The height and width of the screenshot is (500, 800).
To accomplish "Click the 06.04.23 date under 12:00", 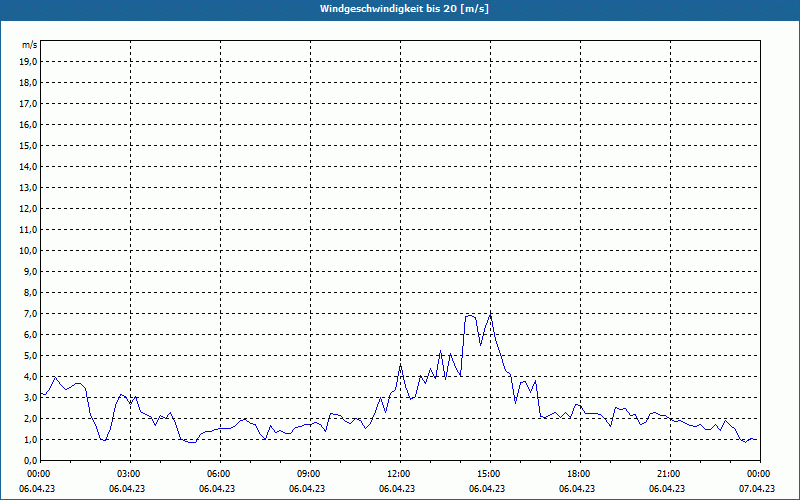I will pyautogui.click(x=397, y=488).
